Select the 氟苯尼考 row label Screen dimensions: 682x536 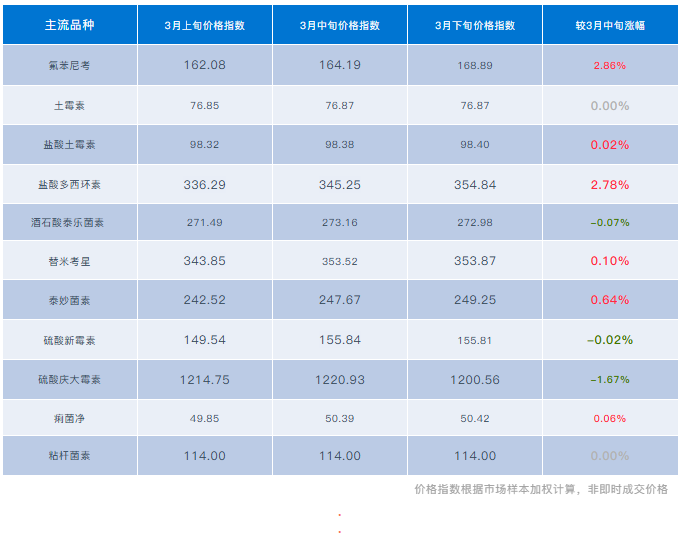click(x=68, y=65)
